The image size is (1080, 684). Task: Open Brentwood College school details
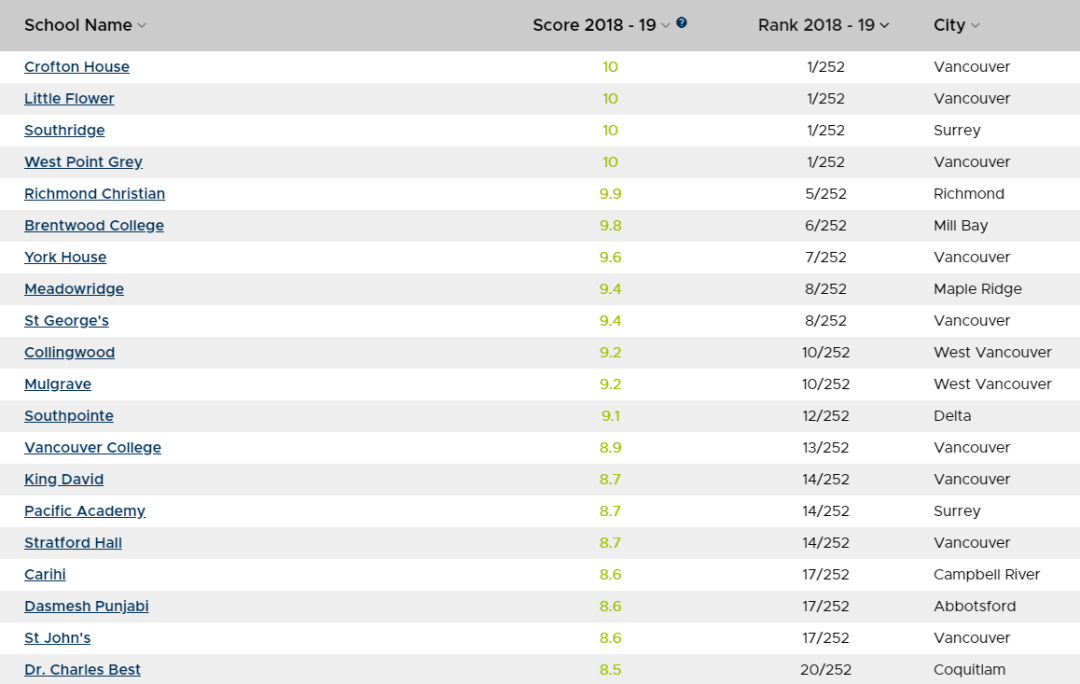(94, 226)
